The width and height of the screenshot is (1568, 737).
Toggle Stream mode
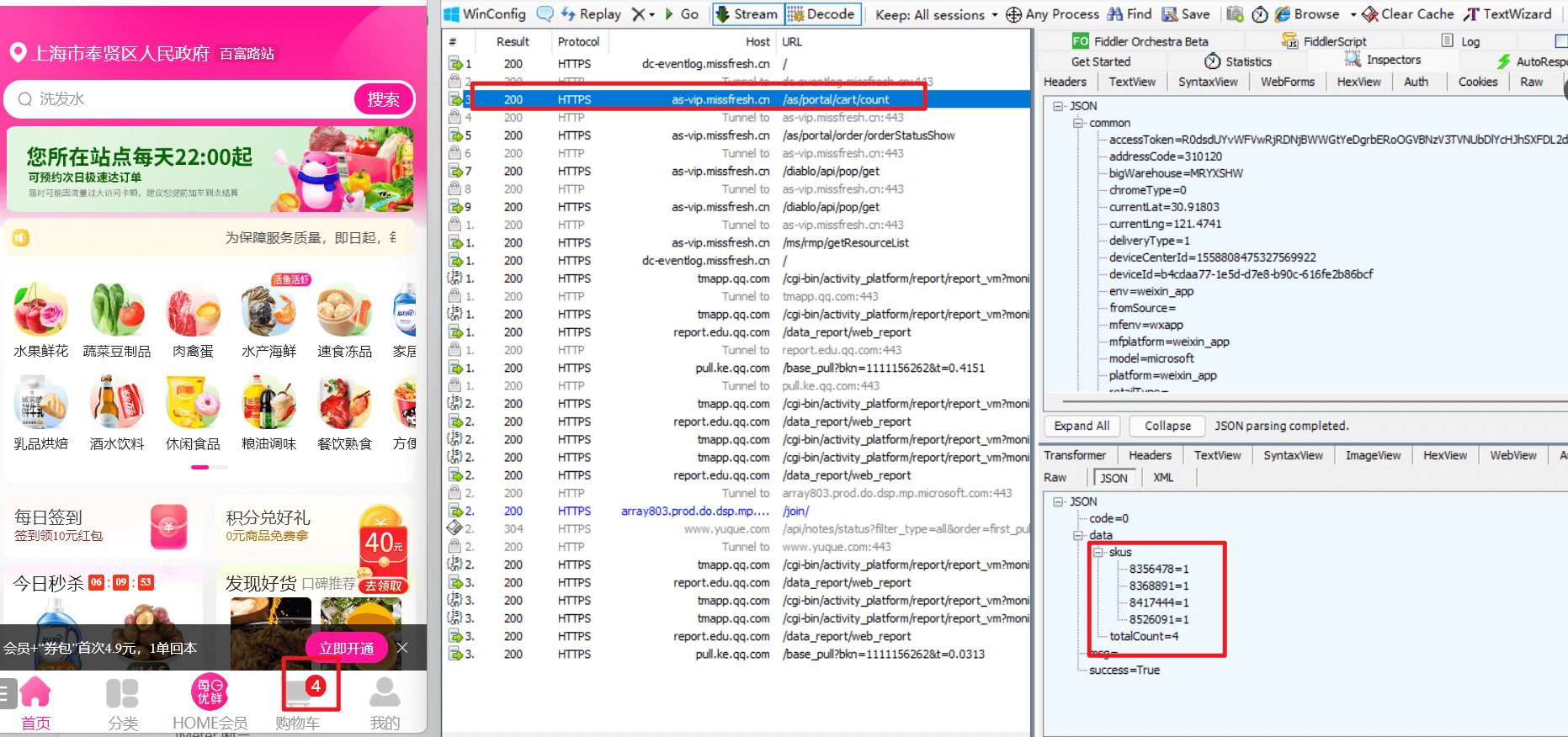(x=747, y=14)
